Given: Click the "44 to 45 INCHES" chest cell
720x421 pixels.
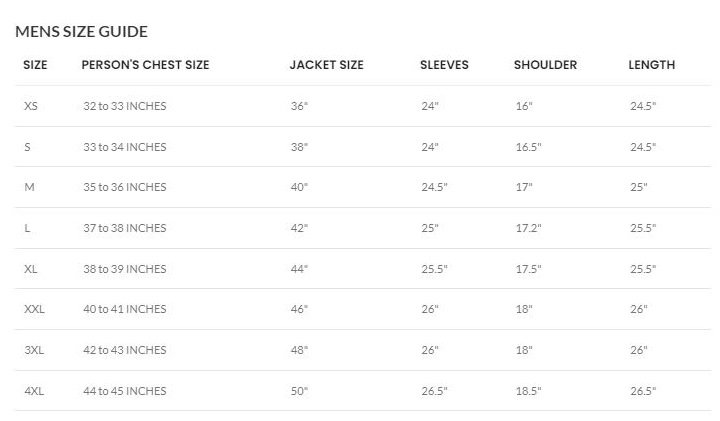Looking at the screenshot, I should [x=124, y=391].
